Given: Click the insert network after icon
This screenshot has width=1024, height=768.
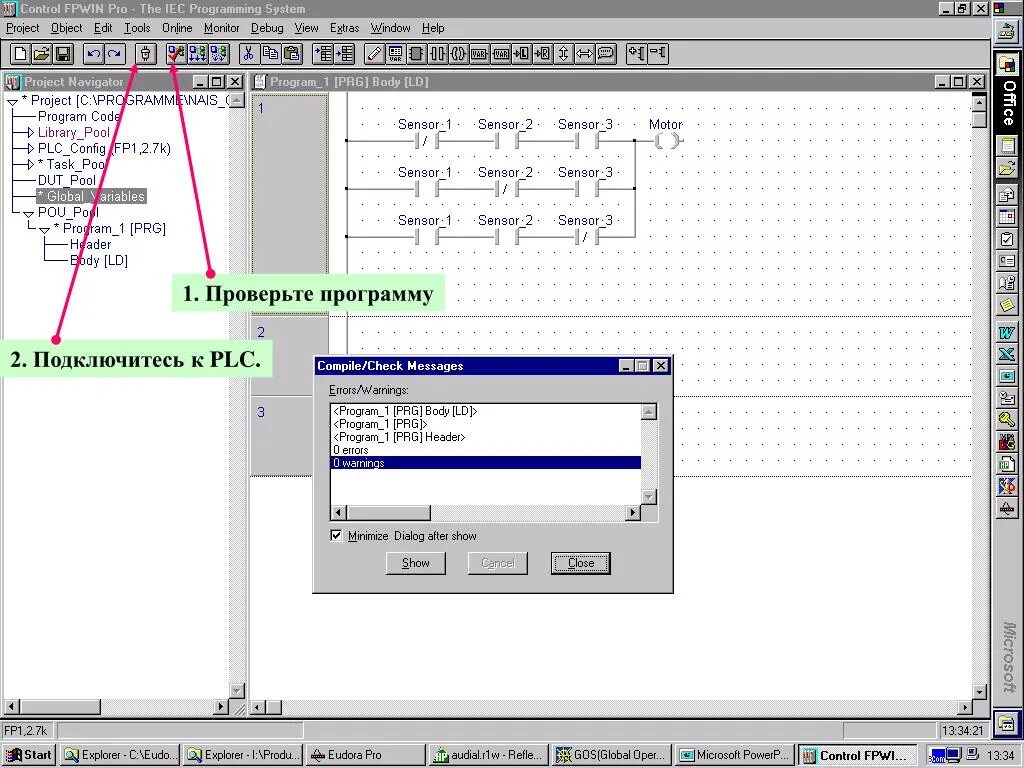Looking at the screenshot, I should click(344, 54).
